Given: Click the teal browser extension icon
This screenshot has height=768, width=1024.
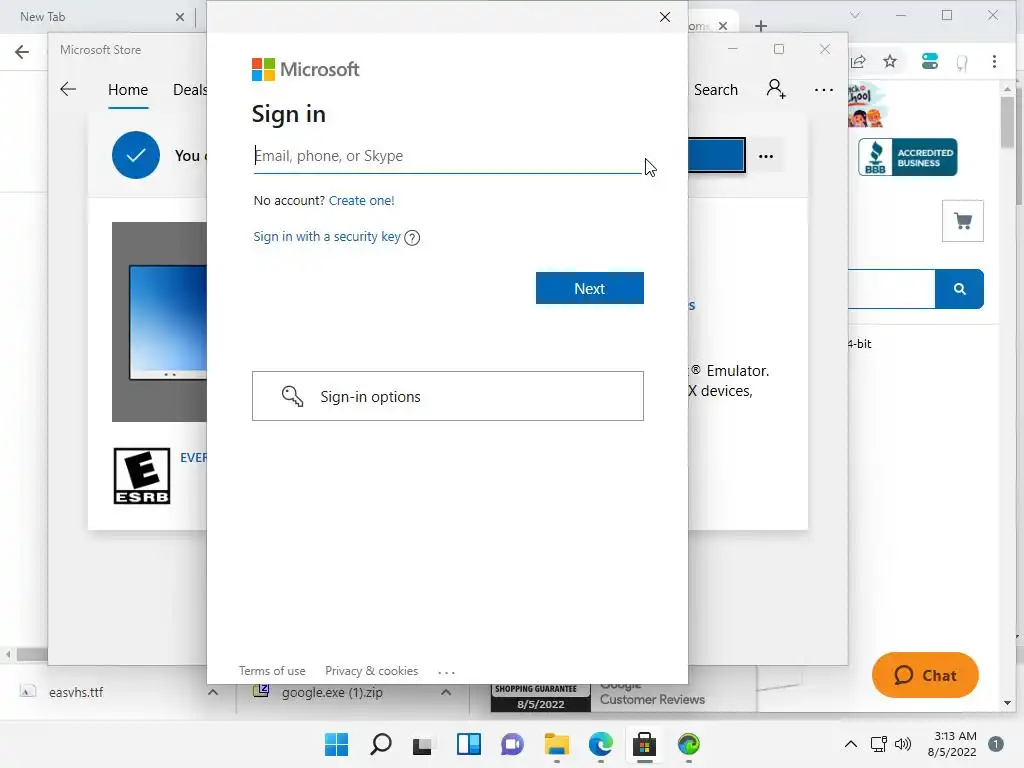Looking at the screenshot, I should pyautogui.click(x=929, y=62).
